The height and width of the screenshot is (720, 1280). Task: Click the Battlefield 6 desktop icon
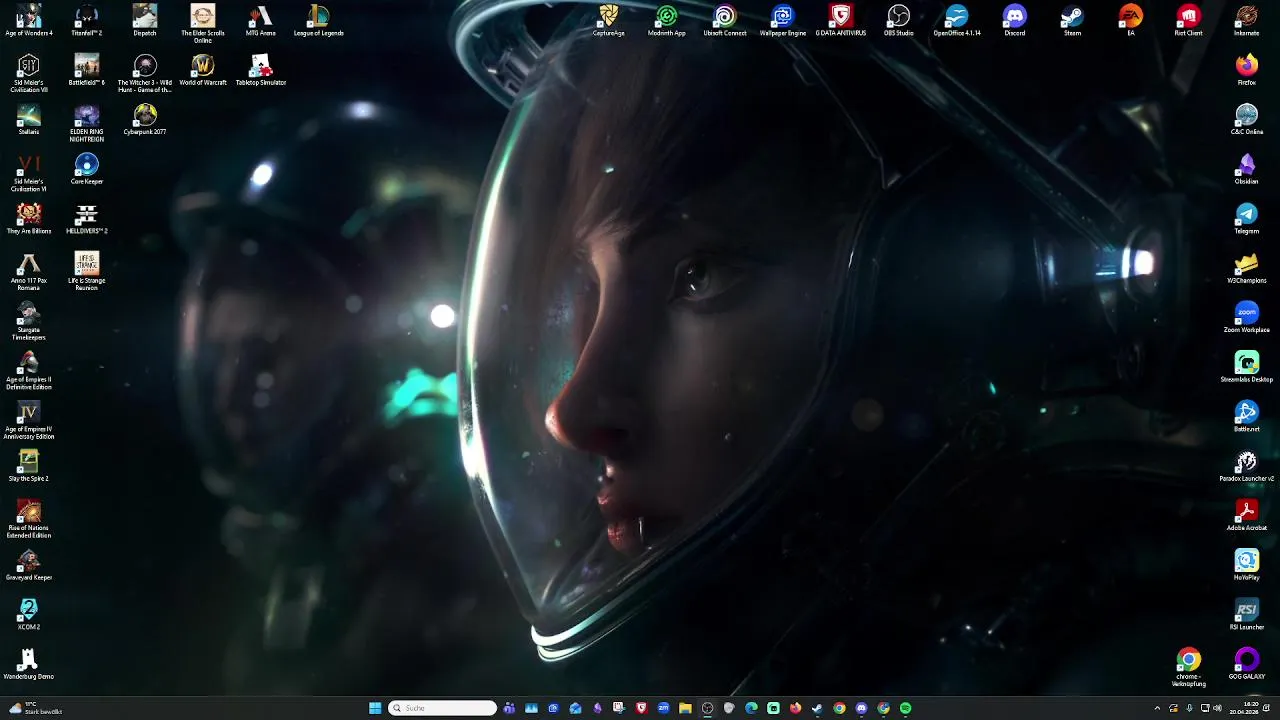point(87,70)
